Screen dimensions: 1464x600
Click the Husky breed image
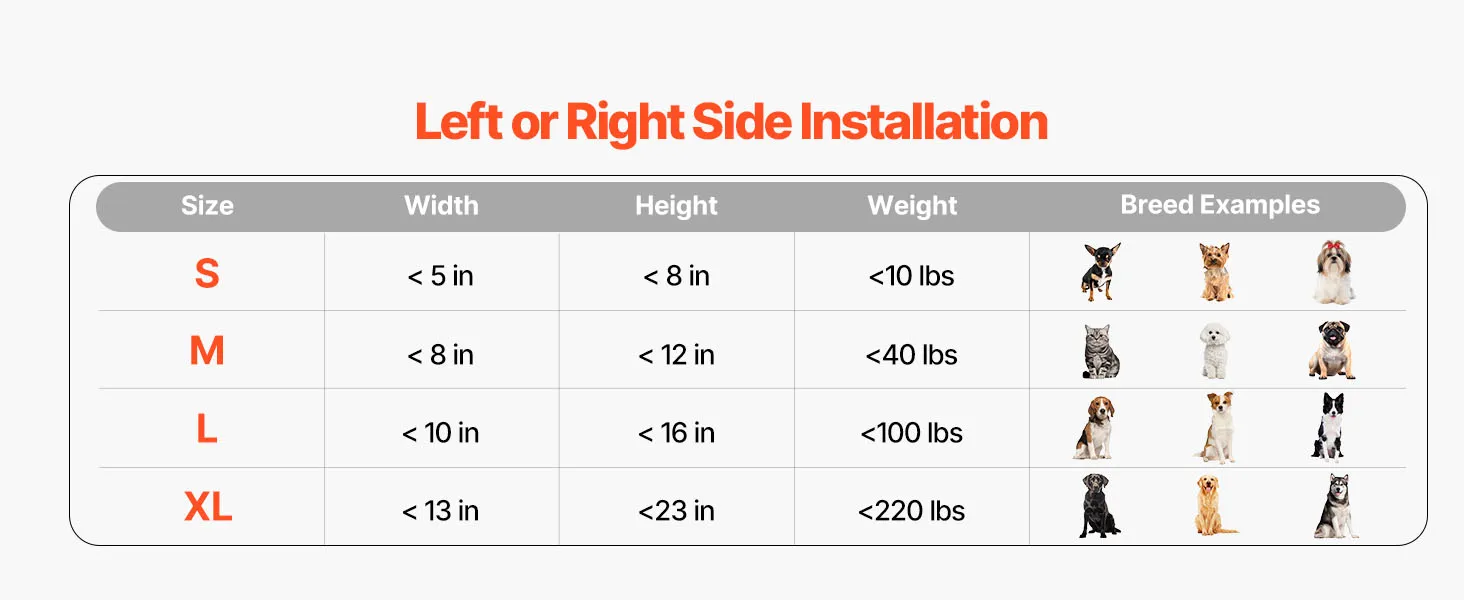coord(1336,506)
